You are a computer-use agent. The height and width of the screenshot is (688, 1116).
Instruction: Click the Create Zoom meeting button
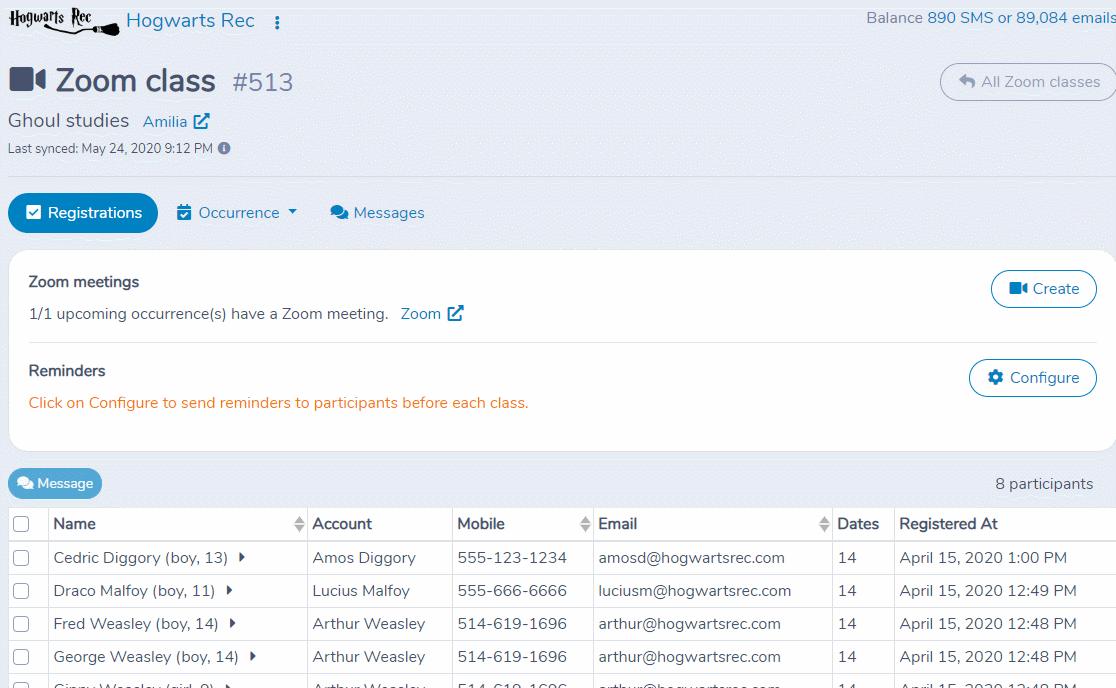click(x=1043, y=289)
